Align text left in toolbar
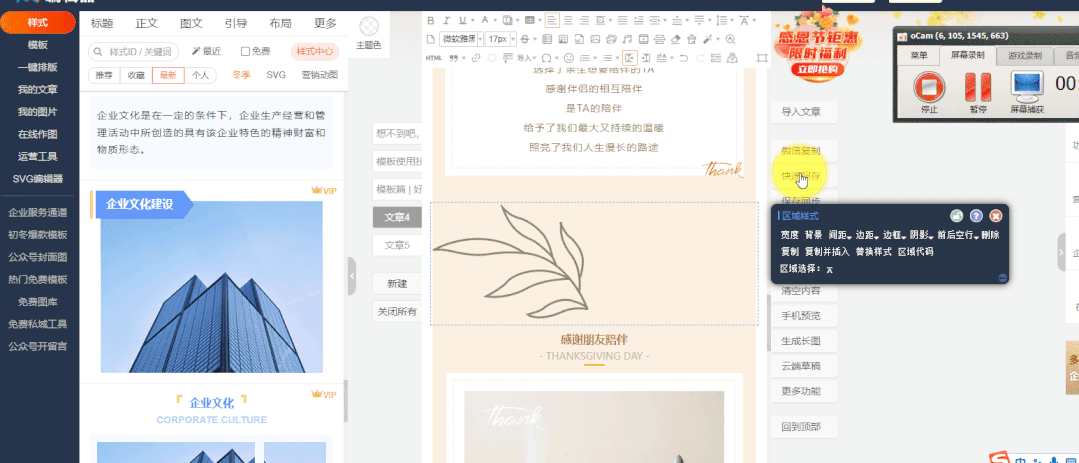 coord(552,20)
